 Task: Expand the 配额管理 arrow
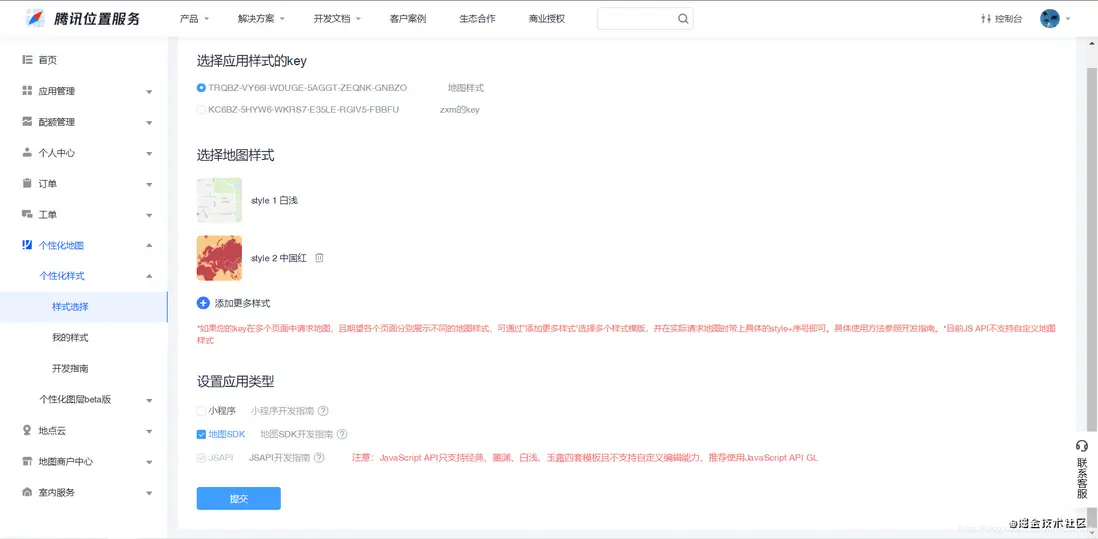pyautogui.click(x=149, y=122)
